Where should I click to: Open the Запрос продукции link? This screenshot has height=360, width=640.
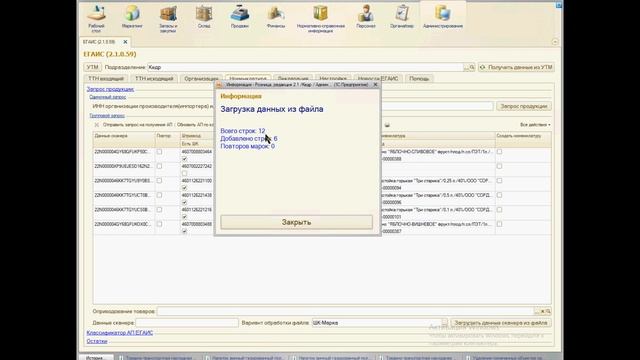tap(110, 89)
